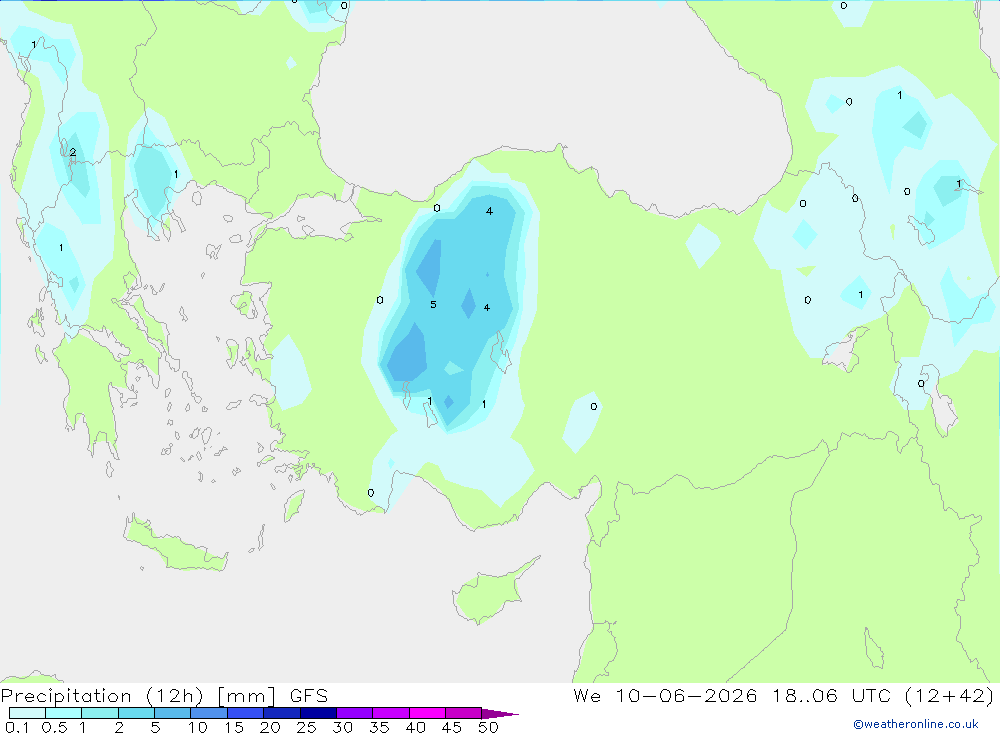Choose the 20–25 mm legend color swatch

pos(281,713)
